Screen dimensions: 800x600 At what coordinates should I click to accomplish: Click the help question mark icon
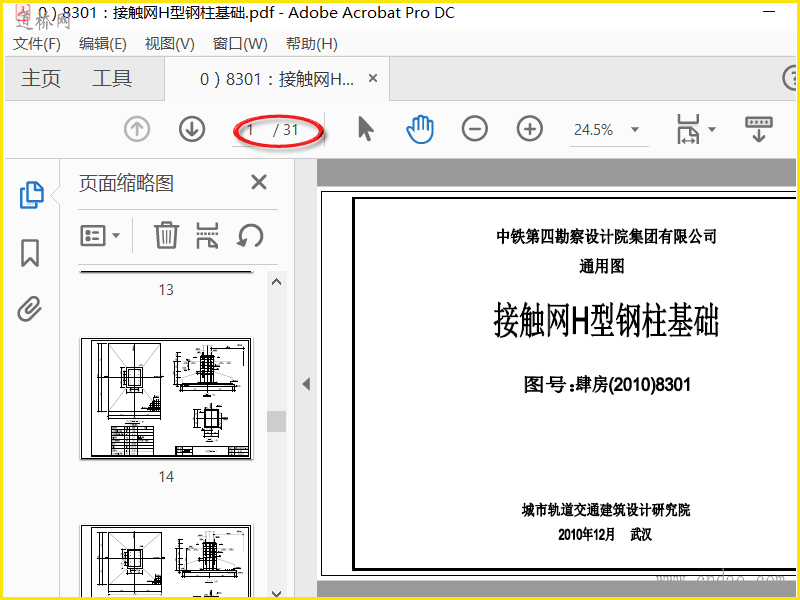[790, 78]
